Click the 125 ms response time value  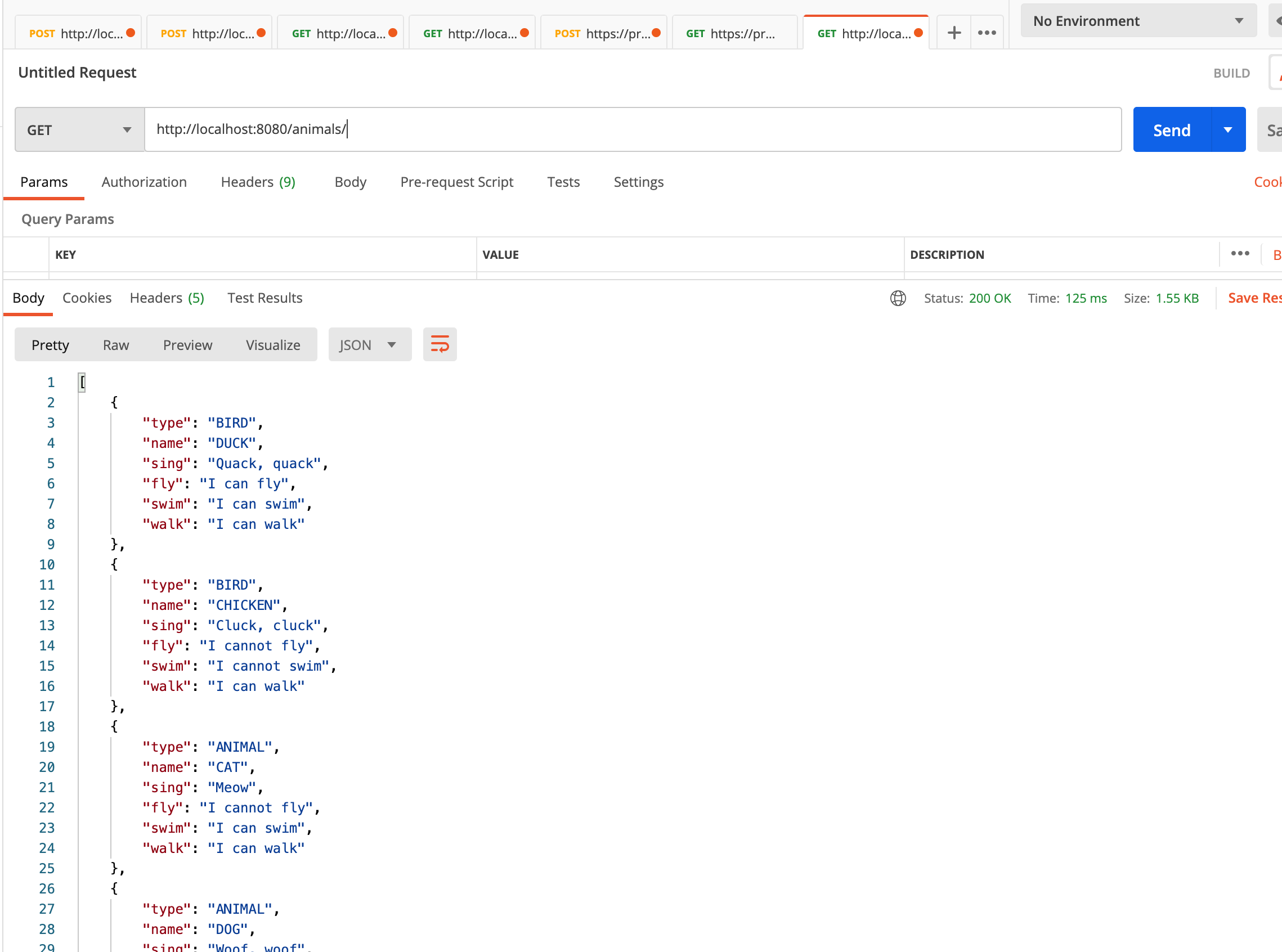point(1086,298)
